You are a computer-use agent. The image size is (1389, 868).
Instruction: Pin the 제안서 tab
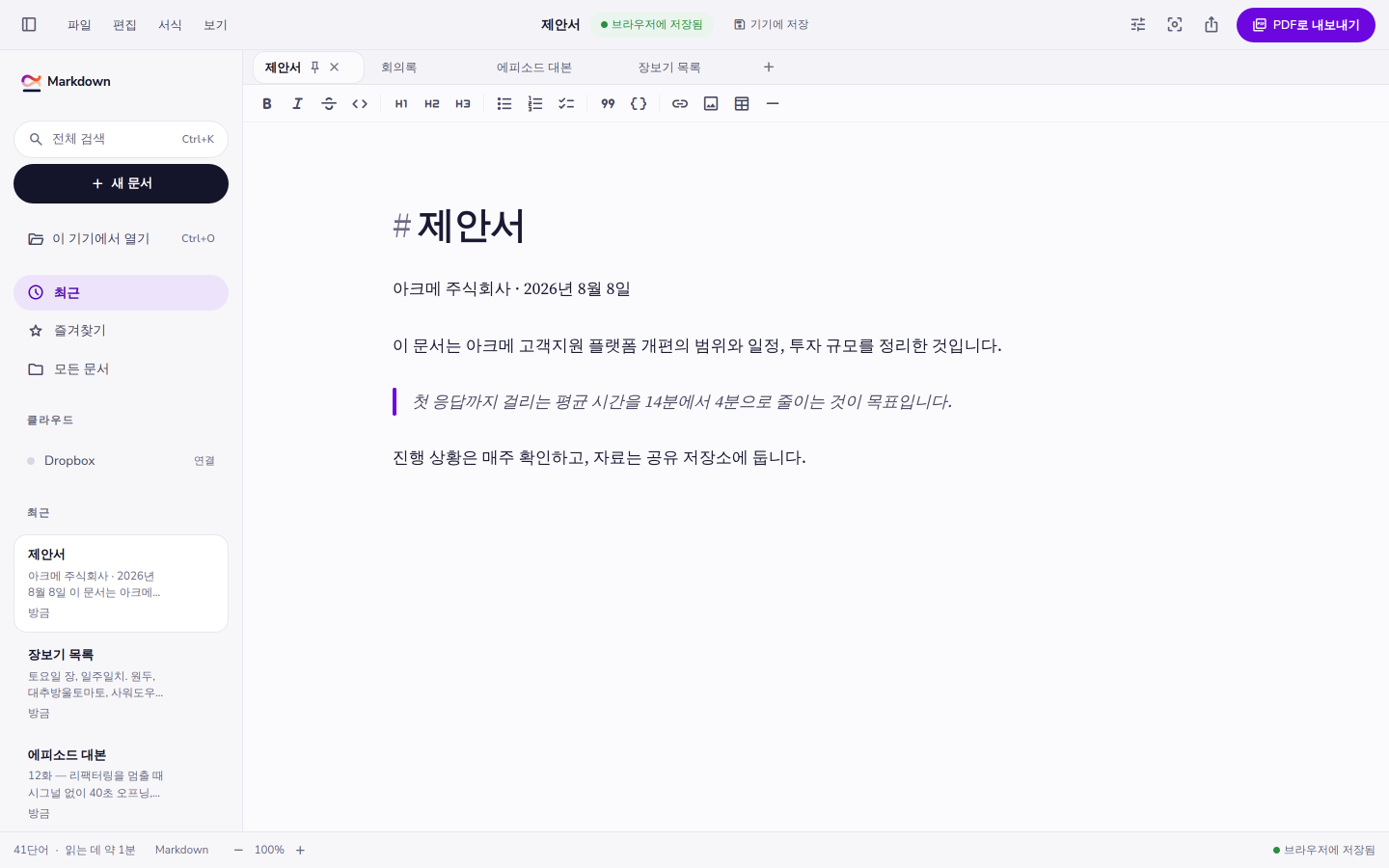(x=314, y=68)
